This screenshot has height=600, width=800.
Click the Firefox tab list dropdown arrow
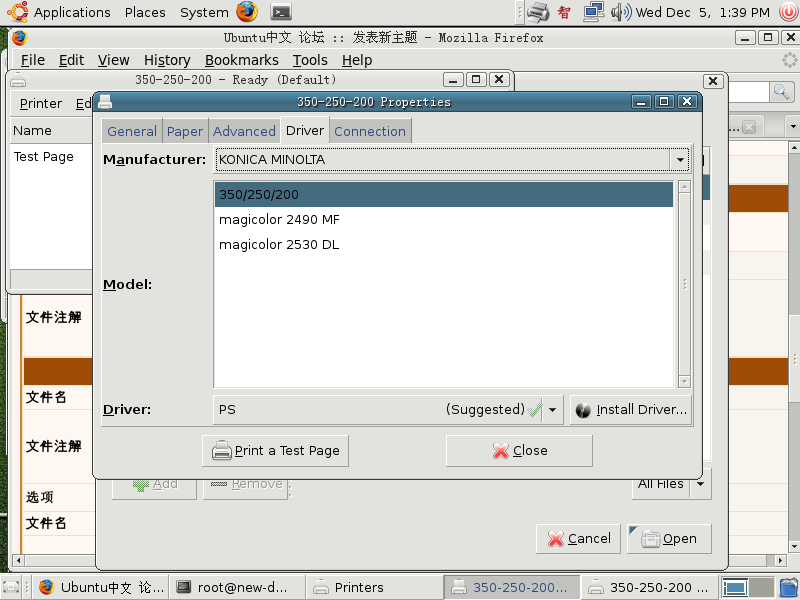tap(792, 126)
